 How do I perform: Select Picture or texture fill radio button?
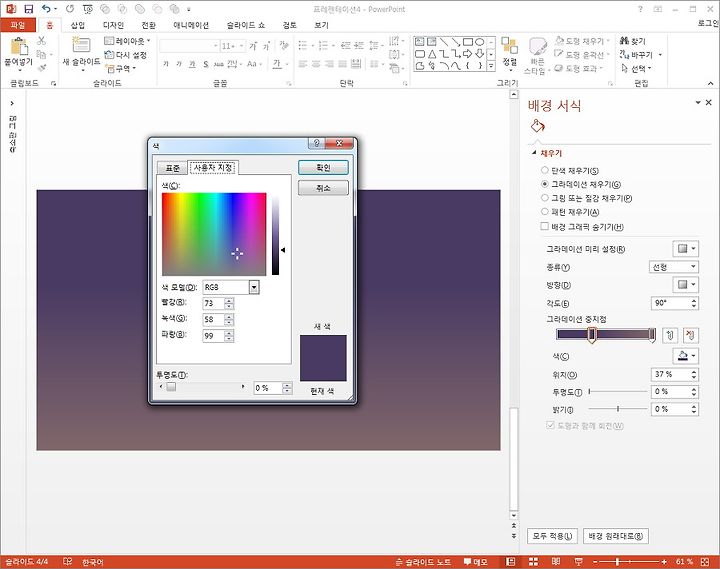click(545, 198)
